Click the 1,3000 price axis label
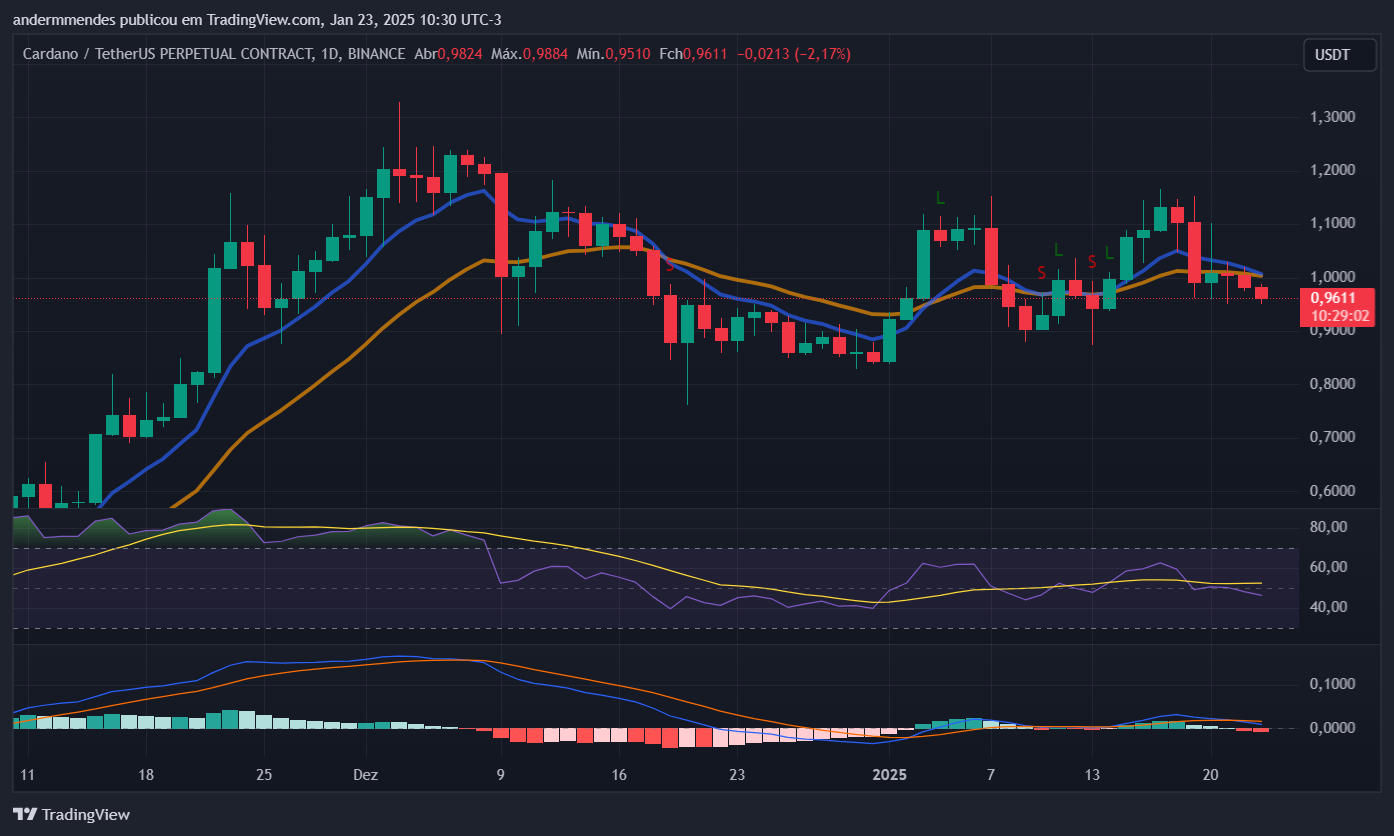The height and width of the screenshot is (836, 1394). [1332, 117]
